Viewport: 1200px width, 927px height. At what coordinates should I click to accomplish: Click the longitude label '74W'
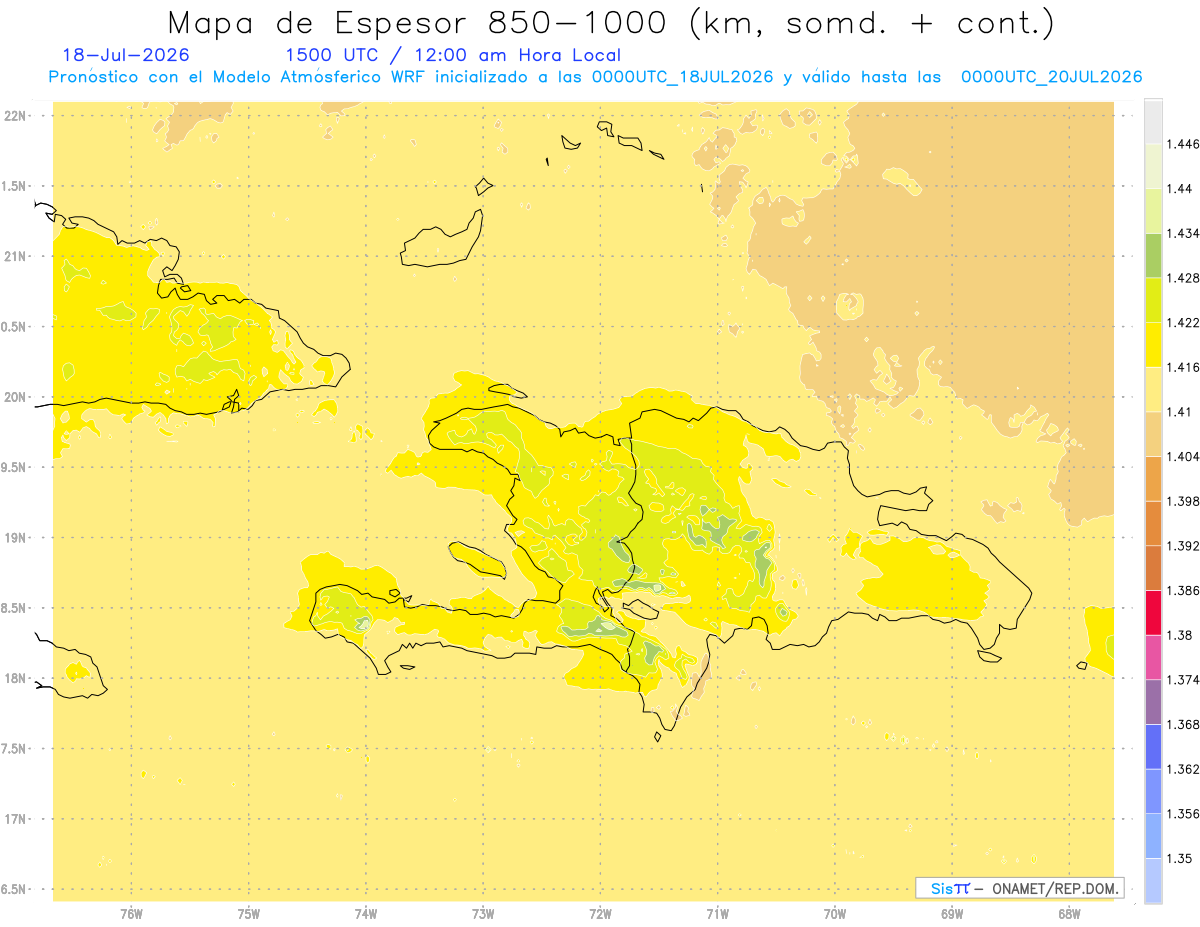click(366, 914)
